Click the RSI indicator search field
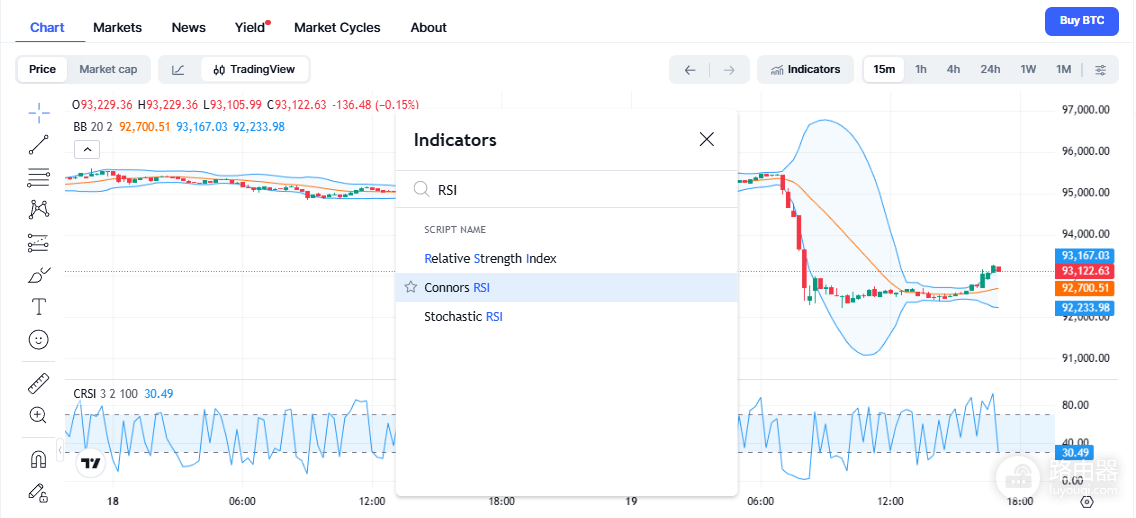 pos(567,190)
